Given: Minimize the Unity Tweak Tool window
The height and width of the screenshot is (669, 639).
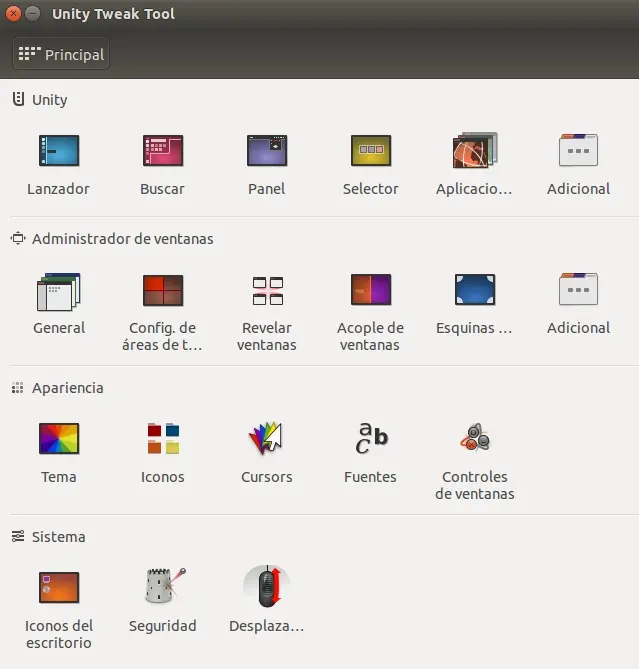Looking at the screenshot, I should click(32, 14).
